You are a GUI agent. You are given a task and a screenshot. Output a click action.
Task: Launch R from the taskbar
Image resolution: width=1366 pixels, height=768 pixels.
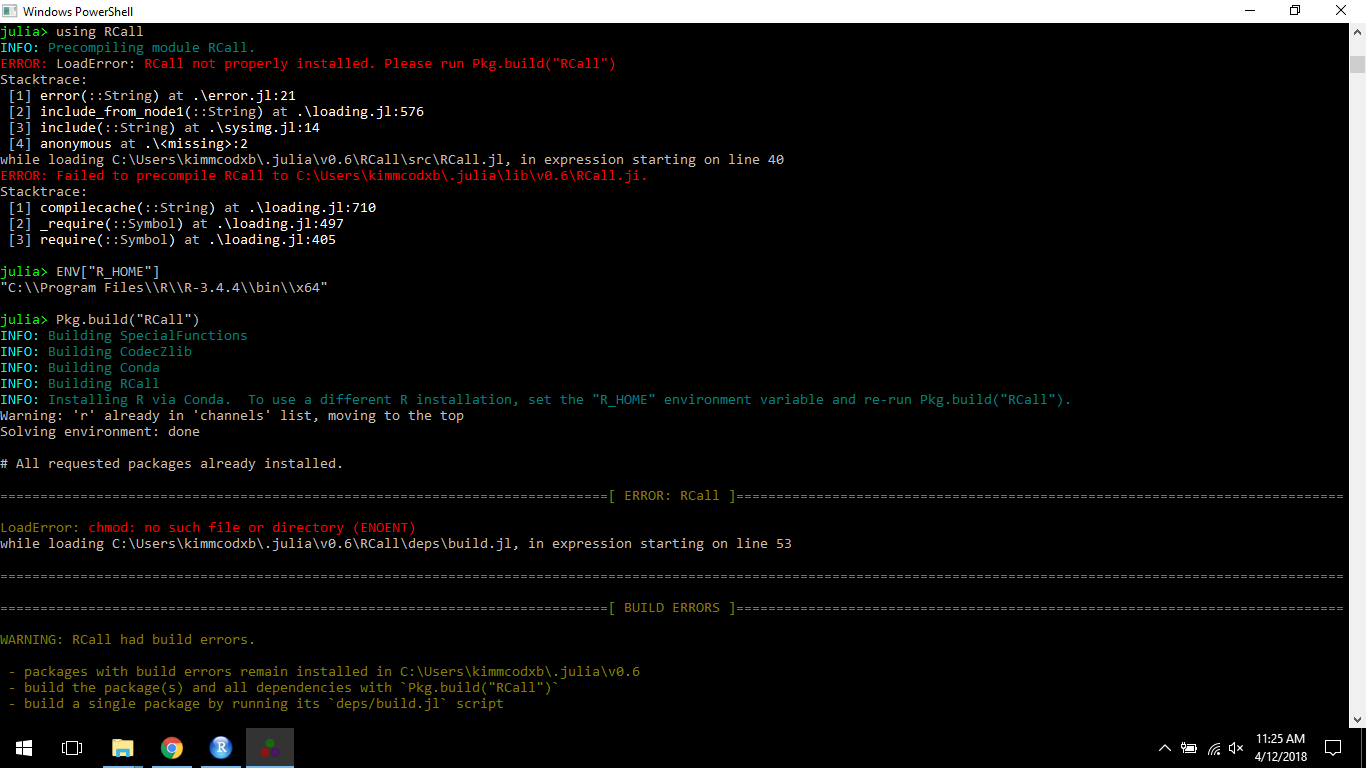click(x=220, y=747)
